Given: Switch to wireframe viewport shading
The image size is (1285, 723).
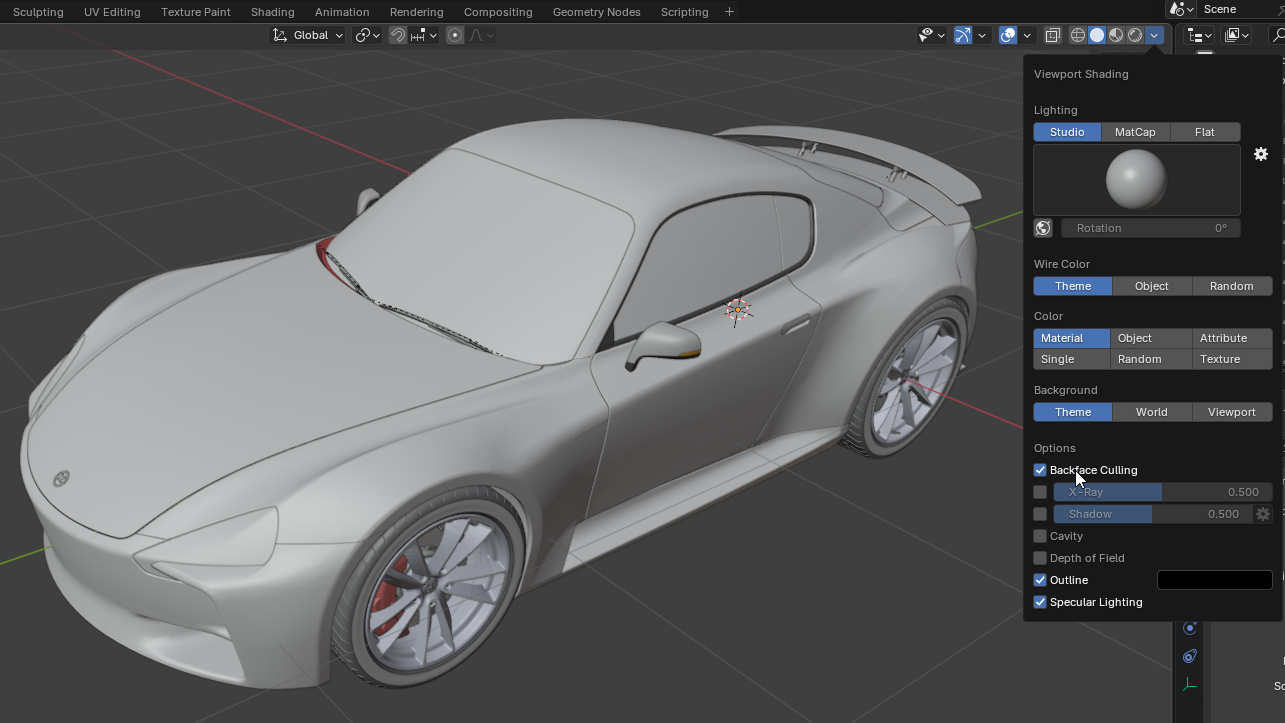Looking at the screenshot, I should pos(1077,35).
